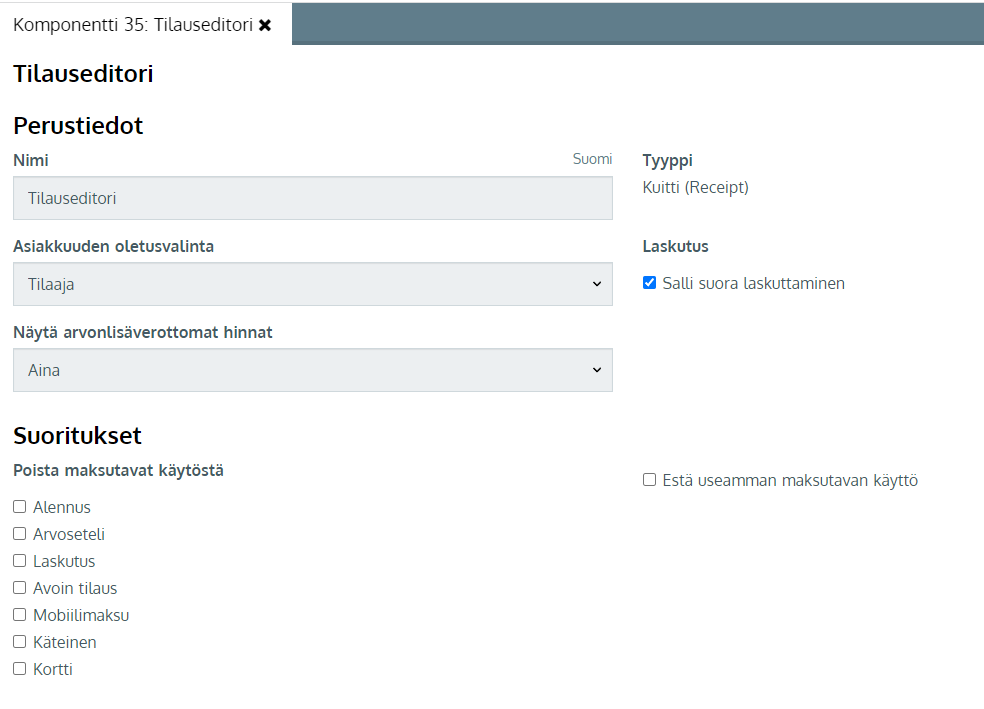Enable Estä useamman maksutavan käyttö

[650, 480]
